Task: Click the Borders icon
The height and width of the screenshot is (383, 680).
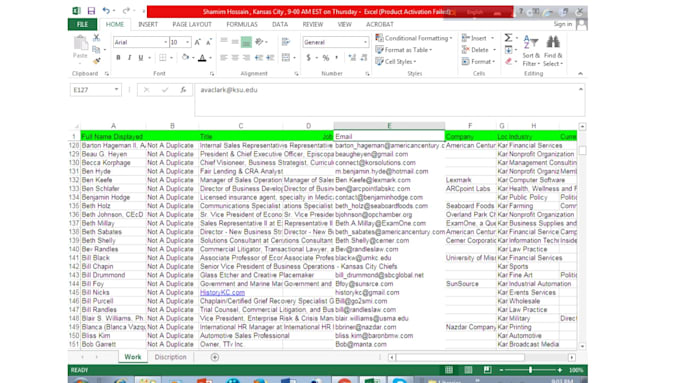Action: click(163, 58)
